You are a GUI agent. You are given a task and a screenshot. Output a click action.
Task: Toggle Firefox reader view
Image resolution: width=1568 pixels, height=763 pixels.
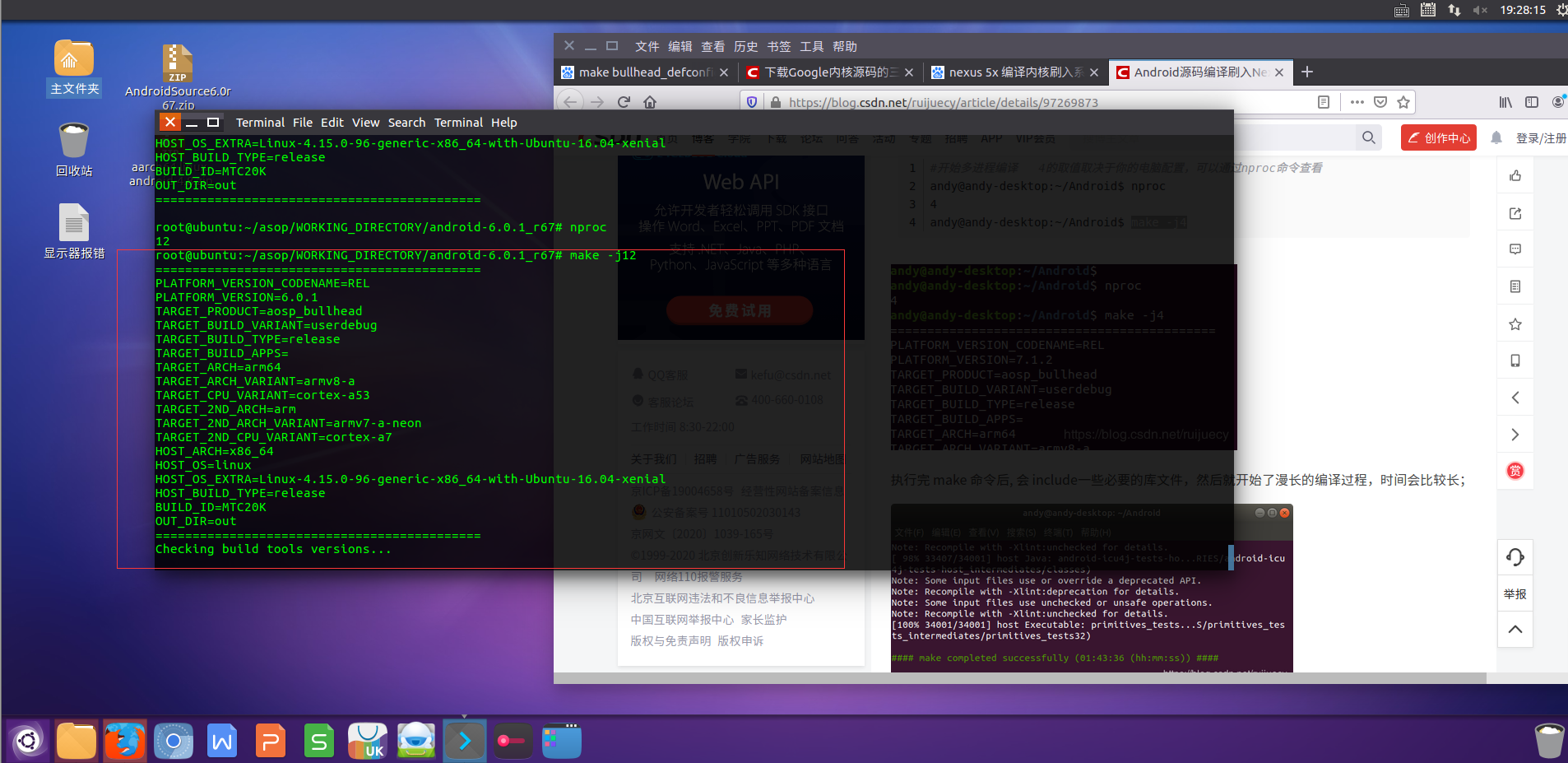[1324, 102]
